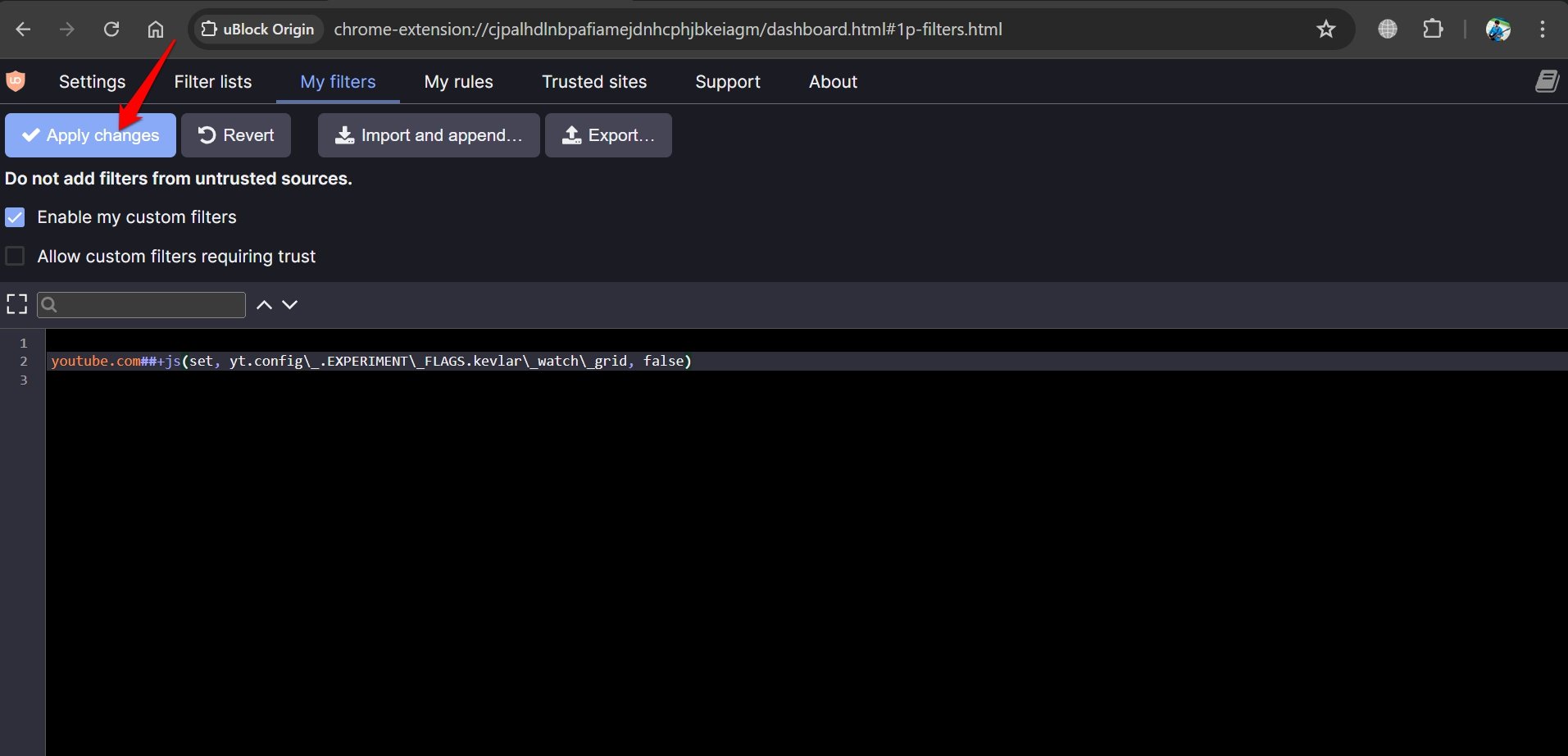Open the uBlock documentation book icon
The image size is (1568, 756).
click(x=1547, y=81)
